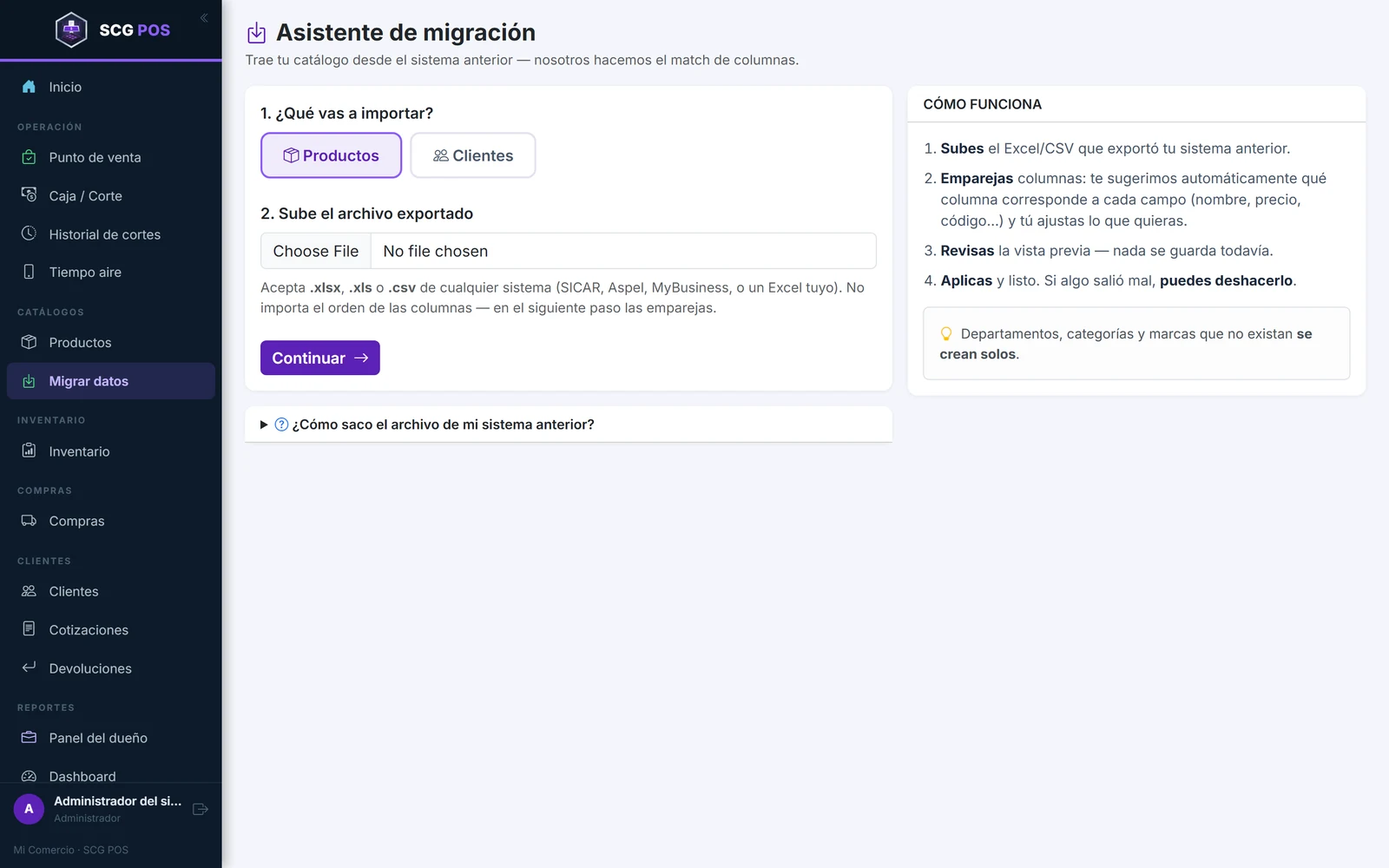Click the '1. ¿Qué vas a importar?' heading
Viewport: 1389px width, 868px height.
pos(346,114)
